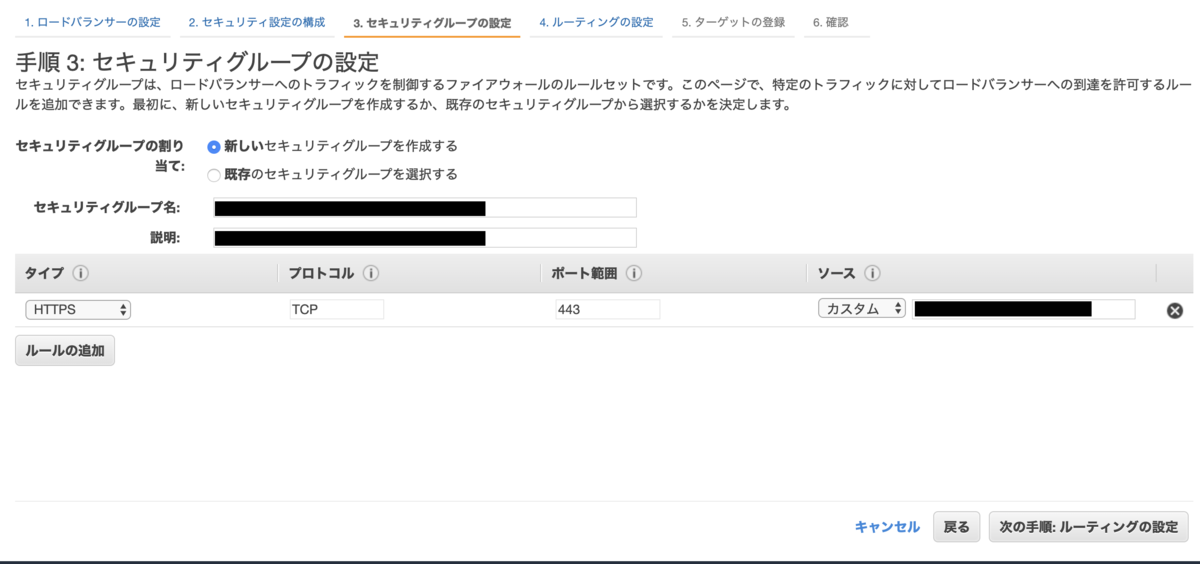The height and width of the screenshot is (564, 1200).
Task: Click the セキュリティグループの割り当て label
Action: [x=99, y=156]
